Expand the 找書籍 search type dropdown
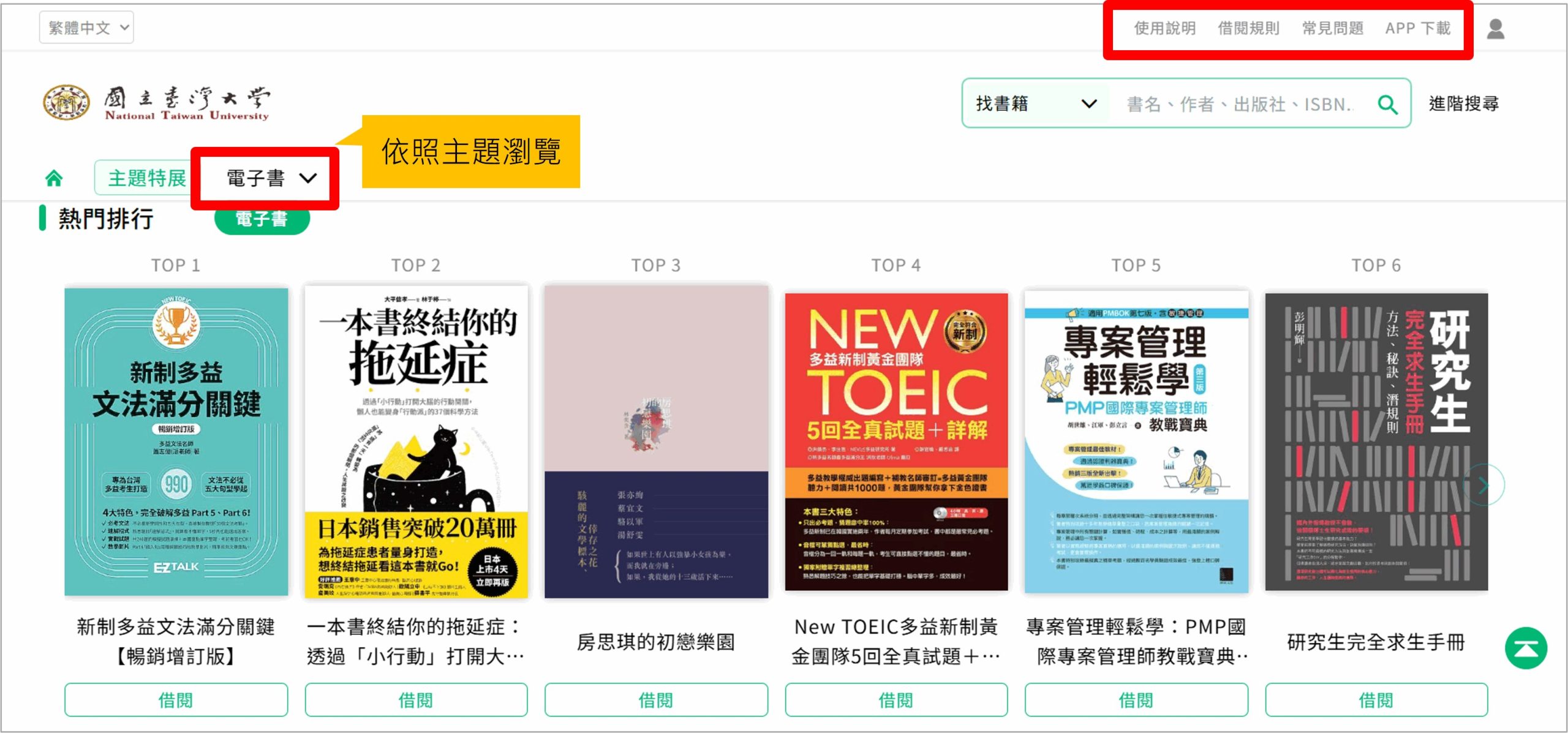Image resolution: width=1568 pixels, height=733 pixels. click(1036, 104)
